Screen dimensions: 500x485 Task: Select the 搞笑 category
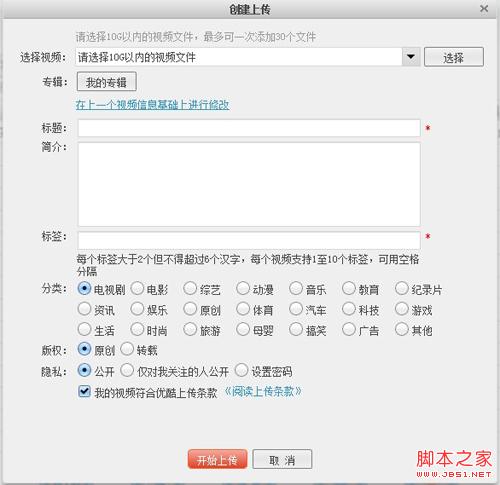[x=296, y=330]
